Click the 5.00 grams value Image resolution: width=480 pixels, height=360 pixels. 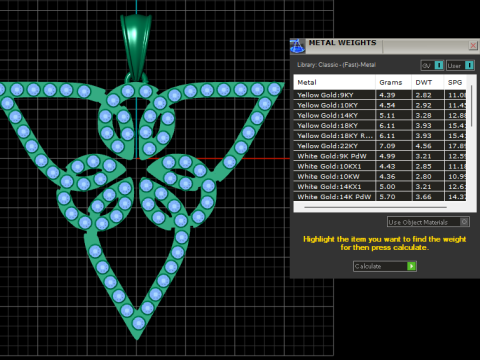[x=387, y=187]
